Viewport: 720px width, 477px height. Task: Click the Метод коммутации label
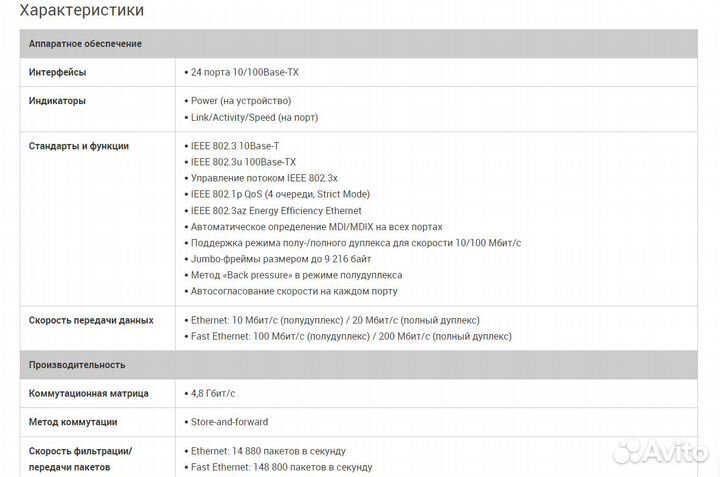tap(73, 422)
